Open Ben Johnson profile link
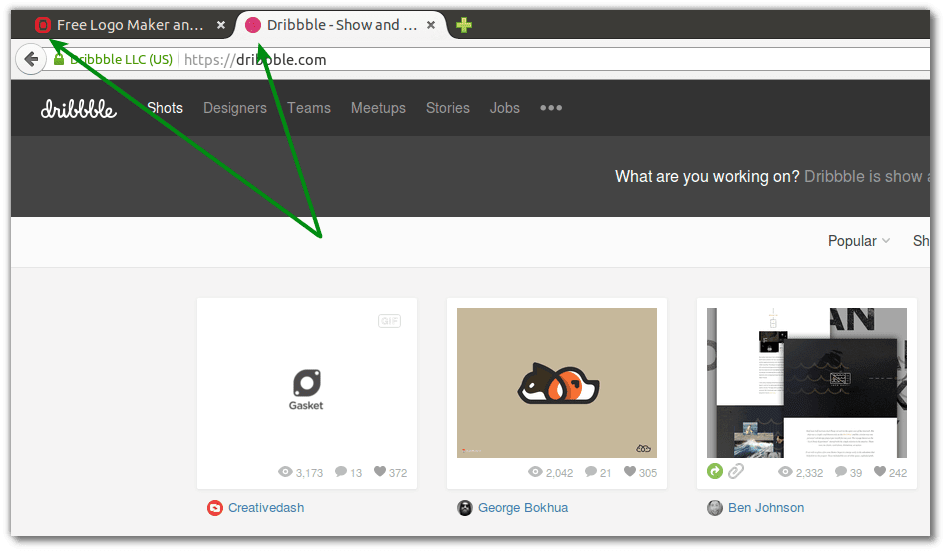The image size is (946, 553). 766,508
